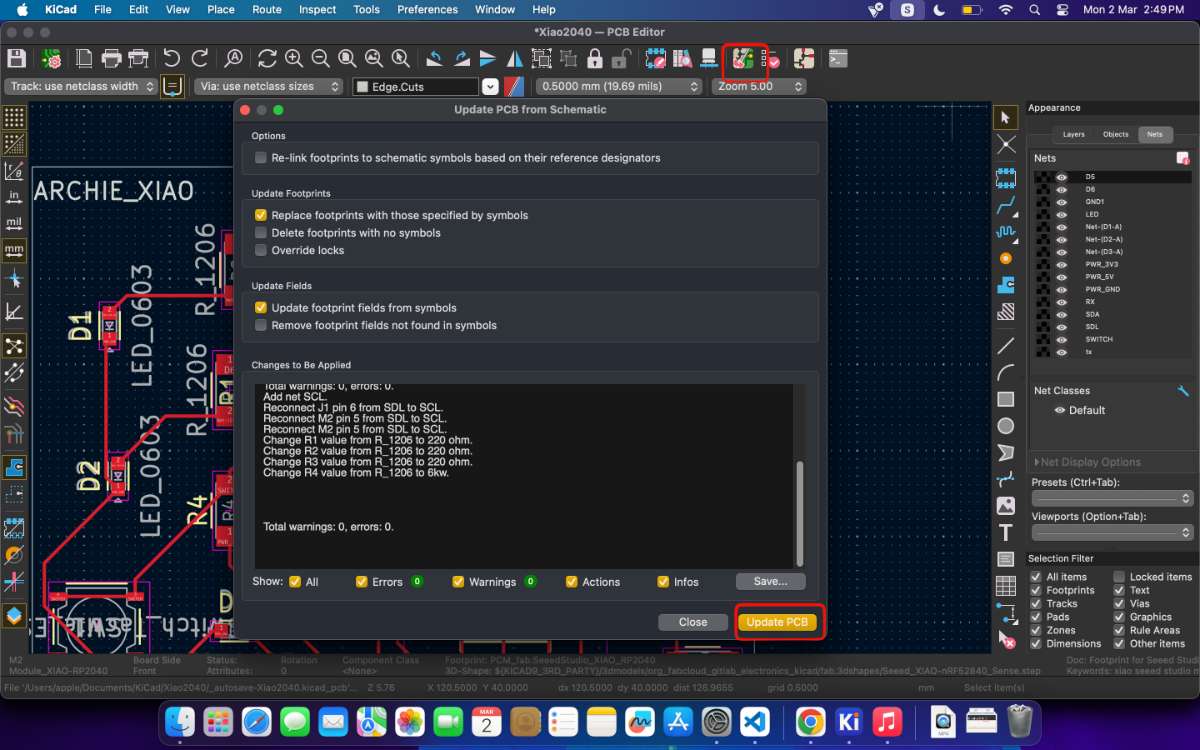Hide the GND1 net visibility eye
The image size is (1200, 750).
tap(1062, 202)
